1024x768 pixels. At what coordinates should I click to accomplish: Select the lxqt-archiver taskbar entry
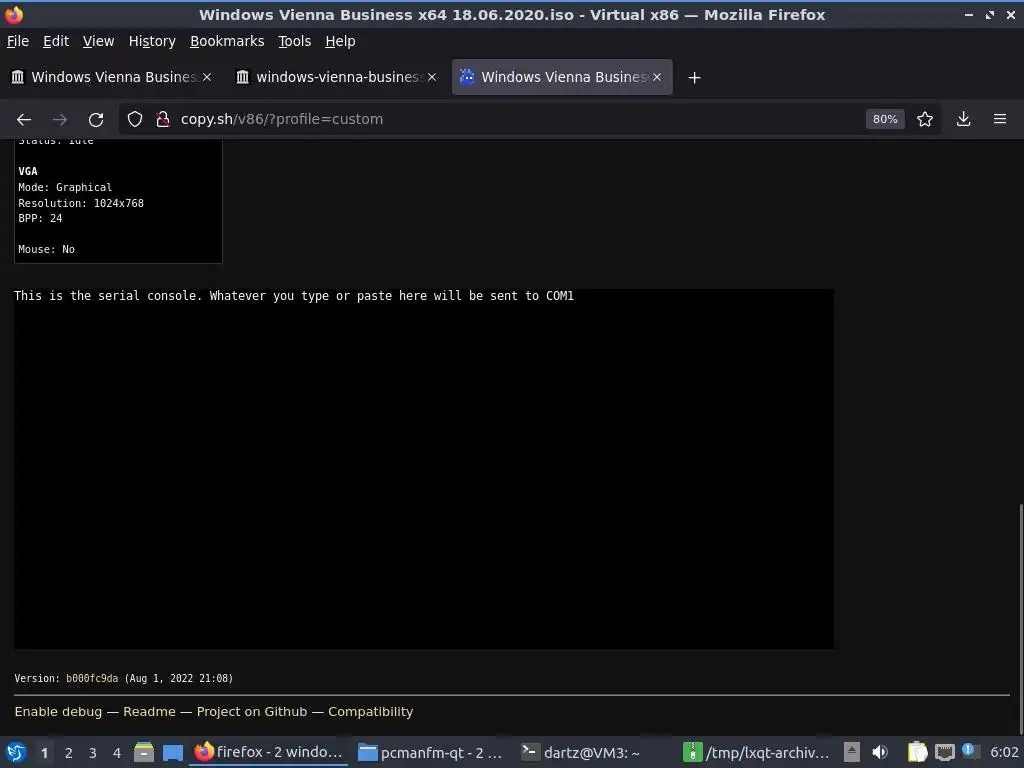[756, 753]
